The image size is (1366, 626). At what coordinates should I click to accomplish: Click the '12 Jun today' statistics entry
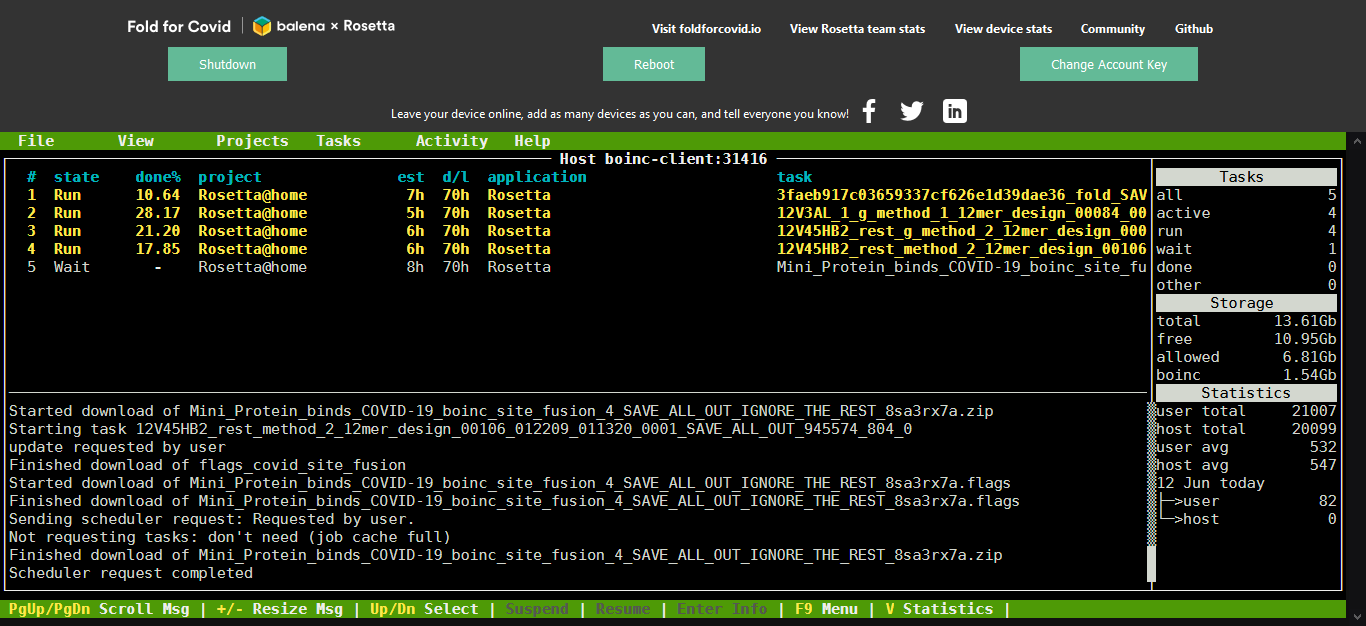click(x=1210, y=483)
